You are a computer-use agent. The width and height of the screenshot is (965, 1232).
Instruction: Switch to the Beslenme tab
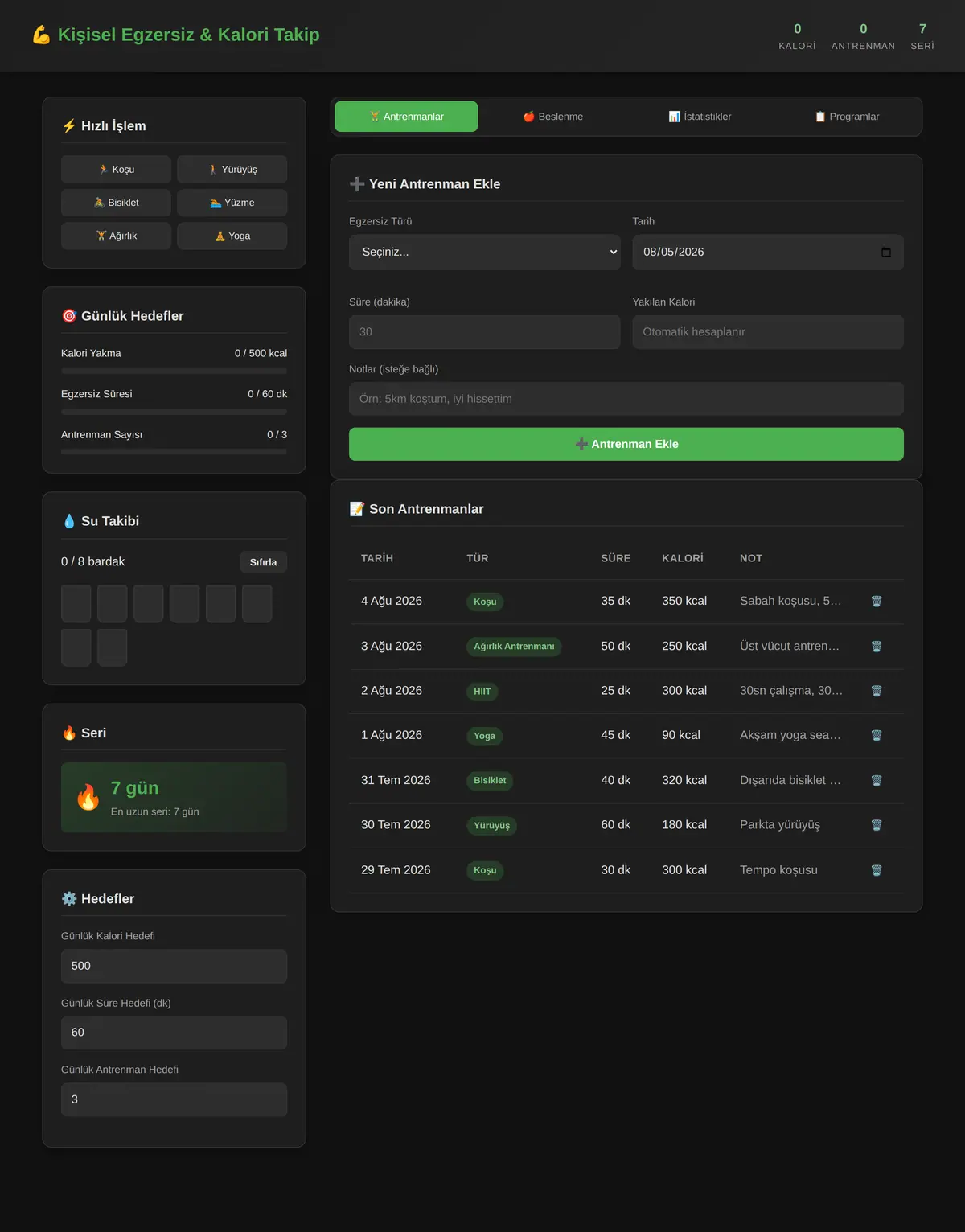point(553,117)
